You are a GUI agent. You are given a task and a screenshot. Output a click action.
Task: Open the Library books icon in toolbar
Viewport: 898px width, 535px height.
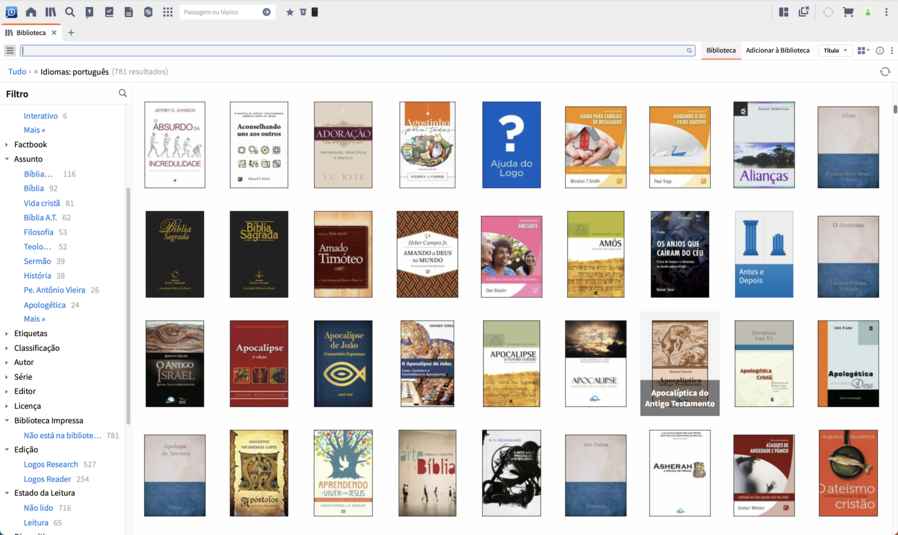click(x=50, y=11)
